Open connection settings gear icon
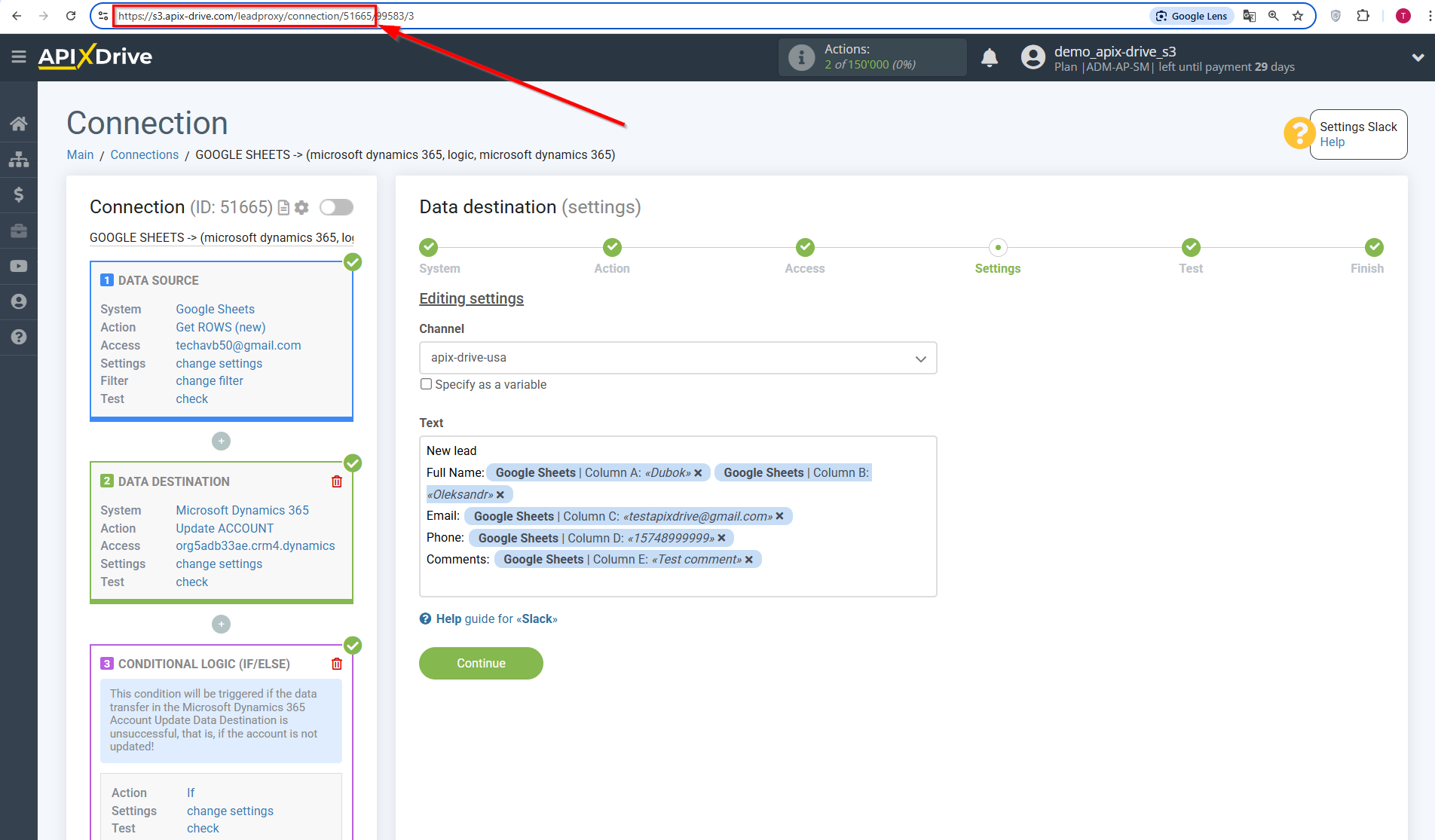This screenshot has height=840, width=1435. 301,207
